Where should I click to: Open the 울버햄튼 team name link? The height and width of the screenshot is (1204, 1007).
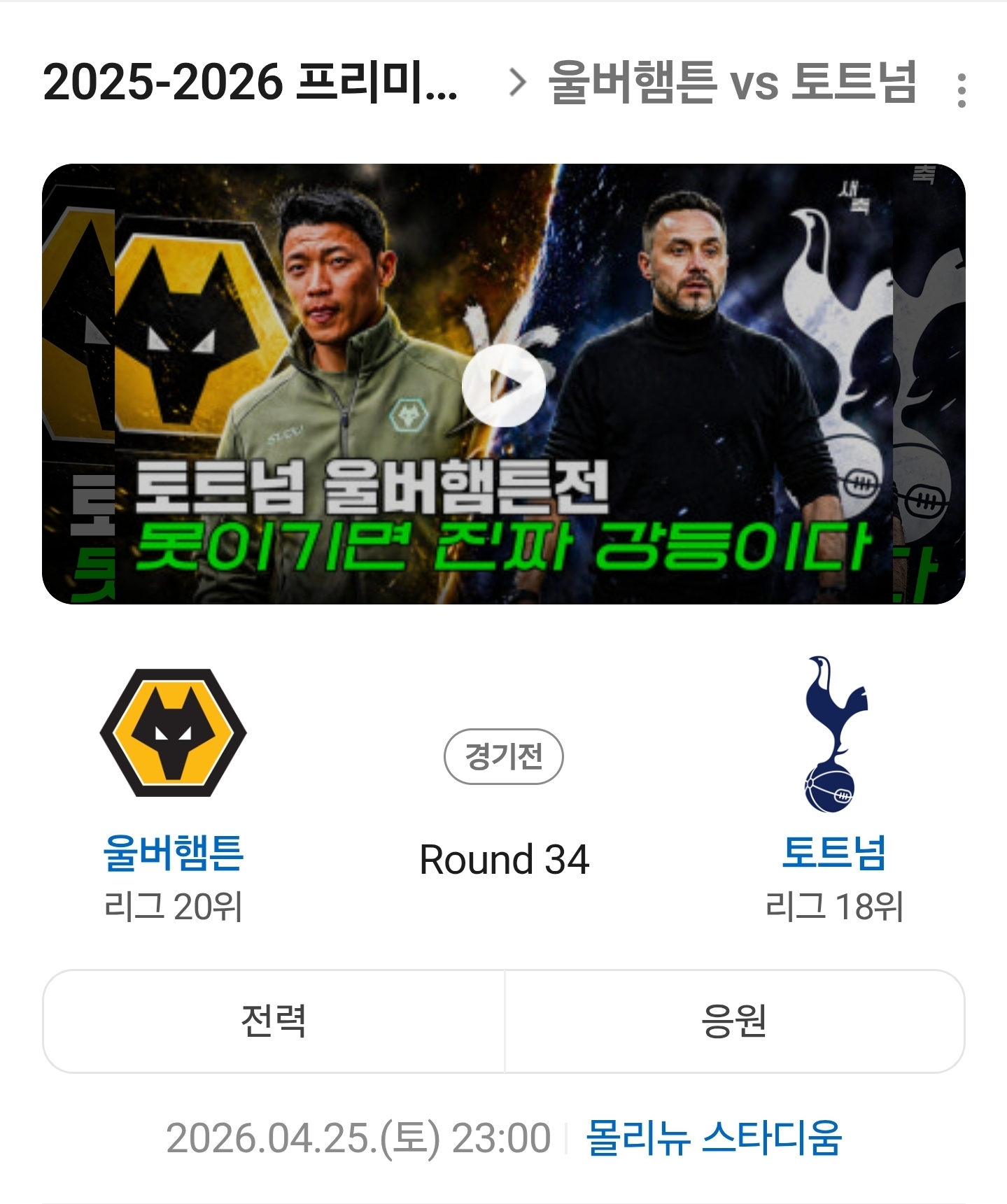[x=173, y=852]
